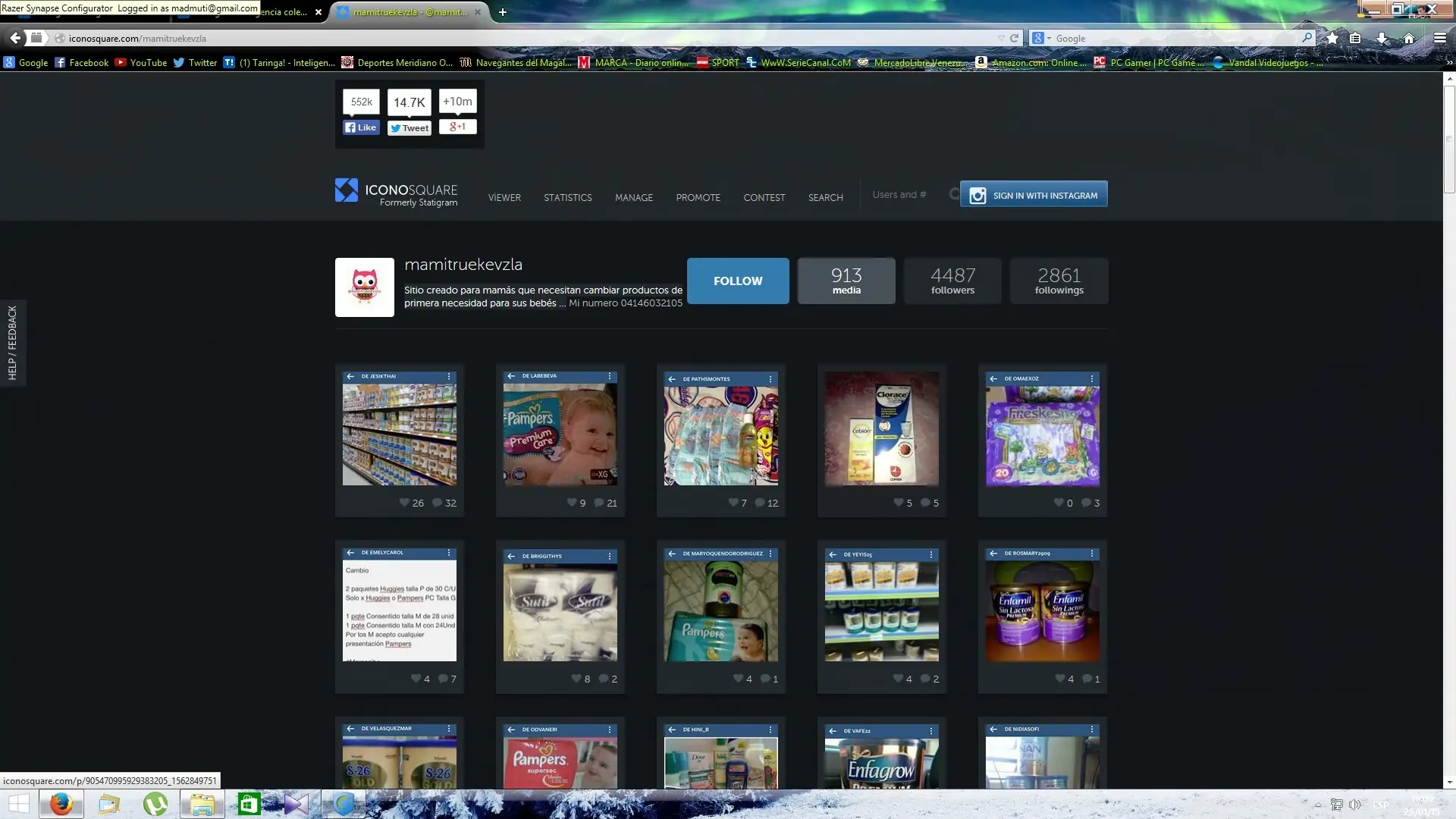Screen dimensions: 1456x819
Task: Open the DE EMELYCAROL text post
Action: click(400, 604)
